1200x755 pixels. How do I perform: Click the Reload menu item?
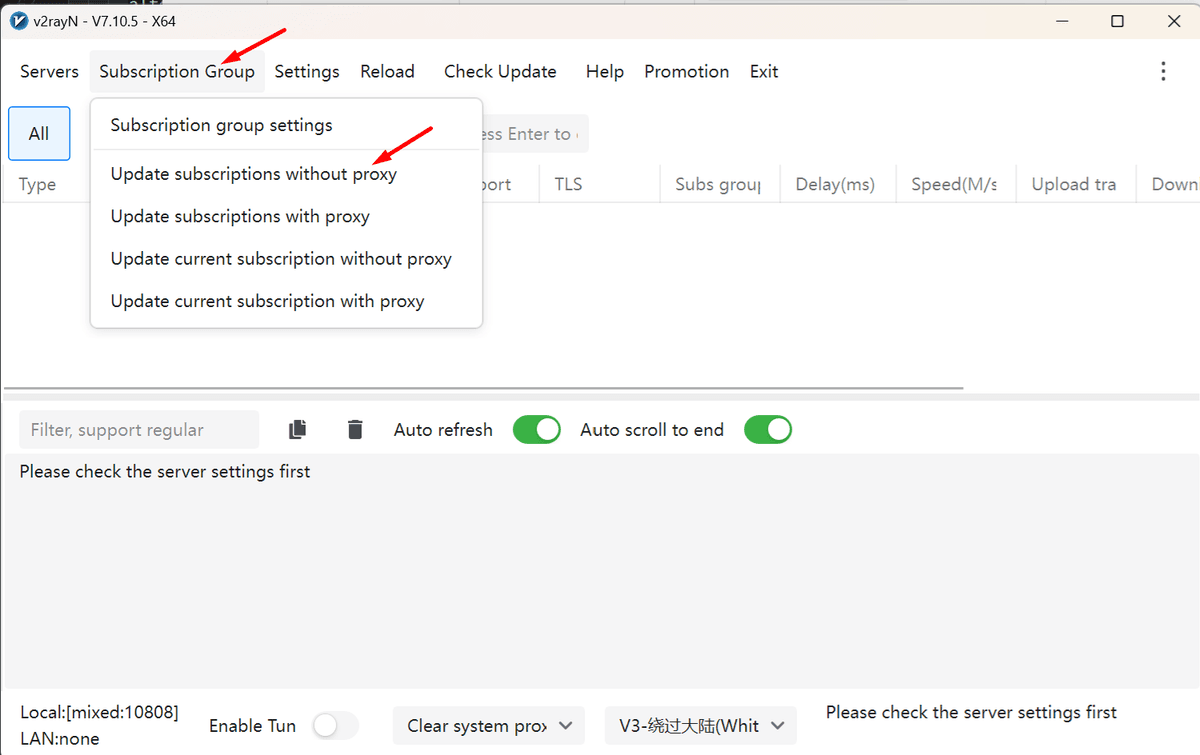(387, 71)
